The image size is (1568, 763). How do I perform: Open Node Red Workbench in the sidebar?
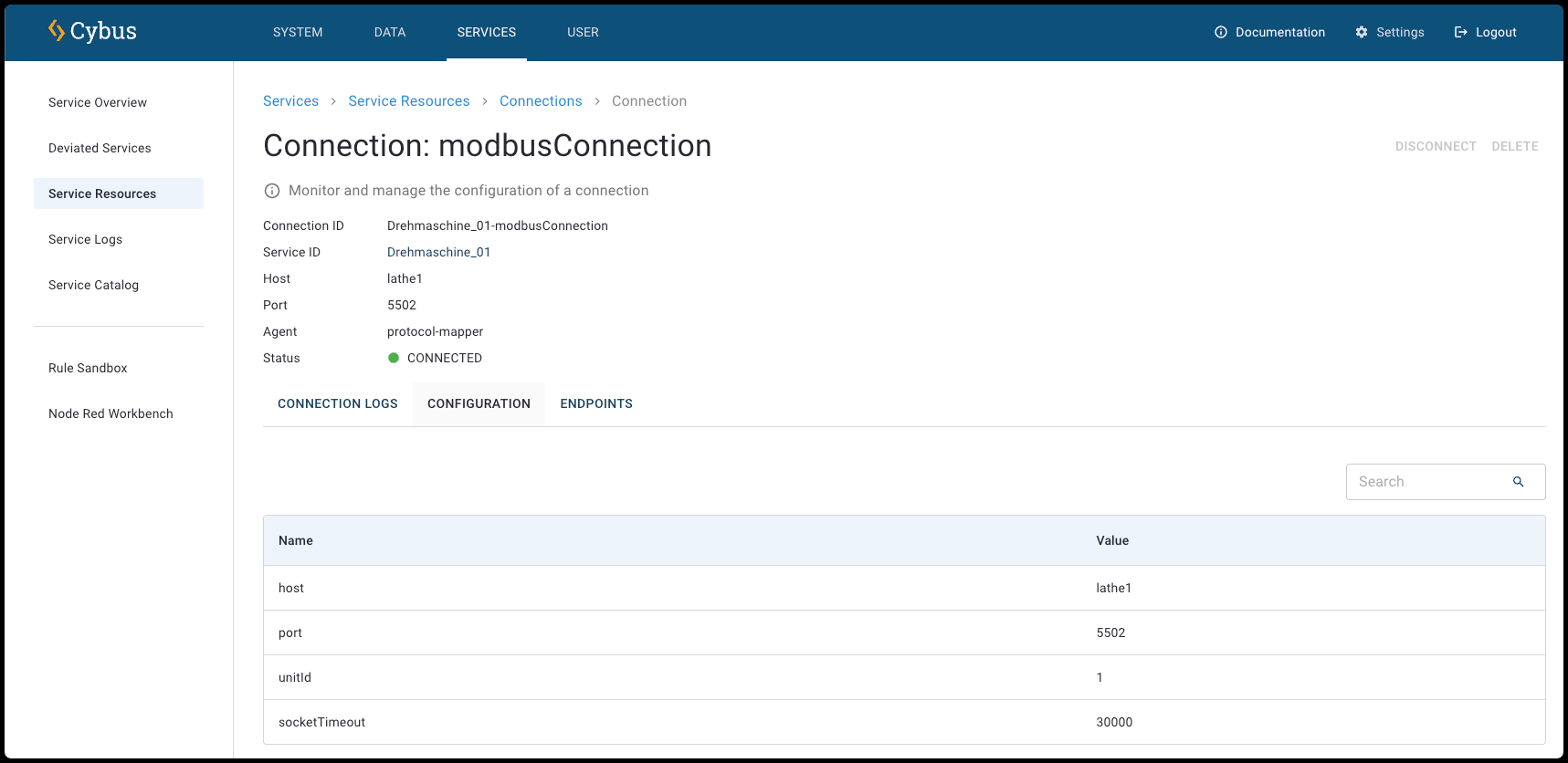tap(110, 413)
